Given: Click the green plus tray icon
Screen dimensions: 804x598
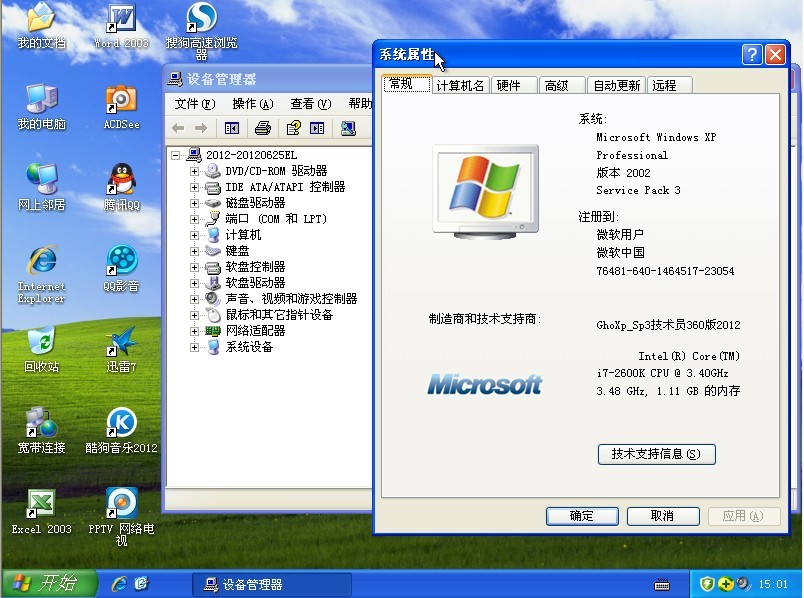Looking at the screenshot, I should (725, 584).
